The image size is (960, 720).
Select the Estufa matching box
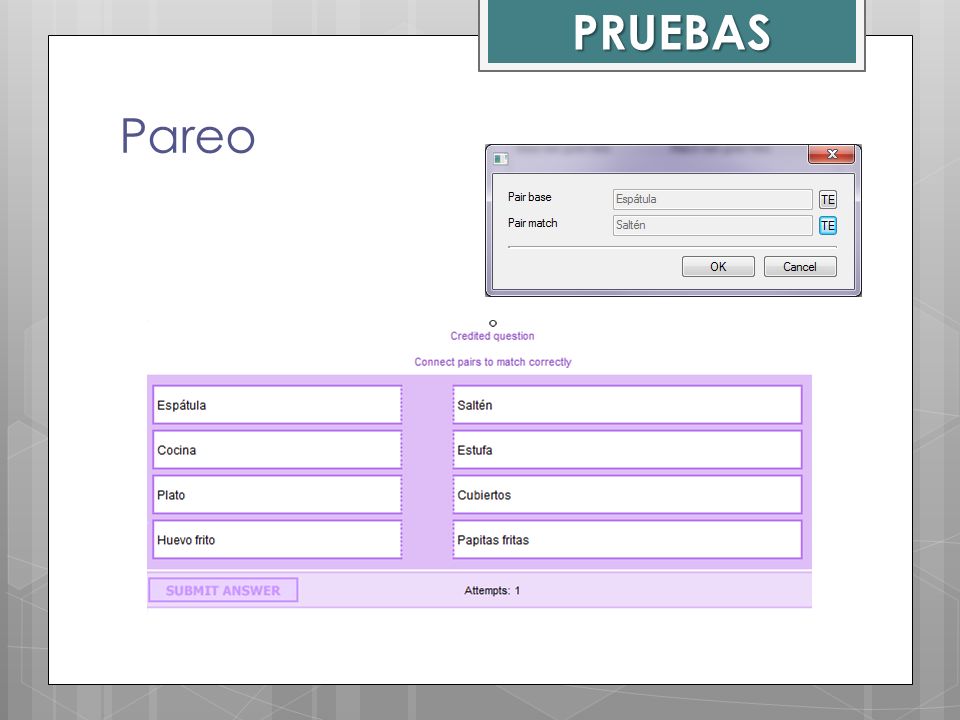coord(627,450)
